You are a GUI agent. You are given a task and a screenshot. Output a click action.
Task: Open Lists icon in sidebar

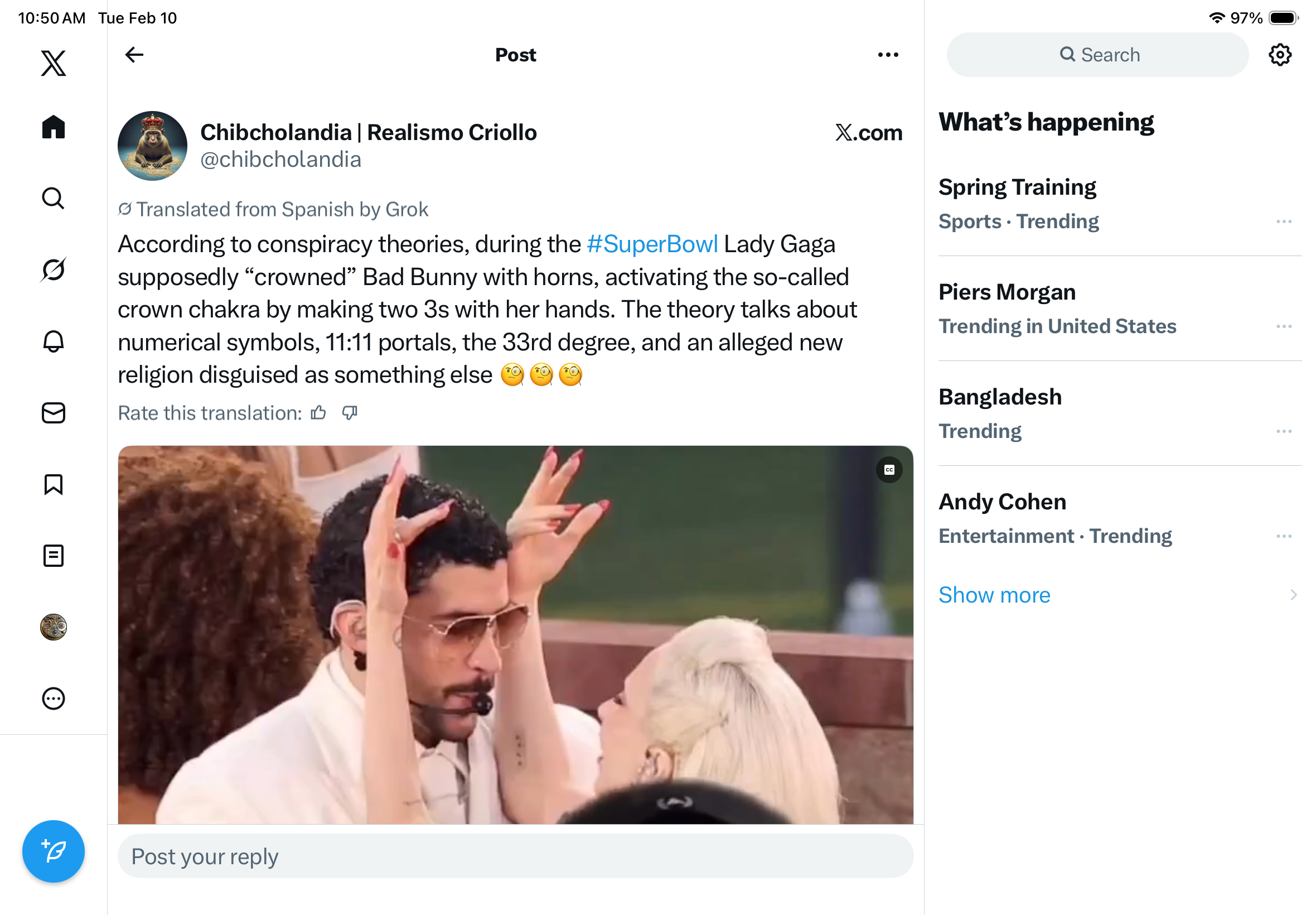click(x=54, y=556)
